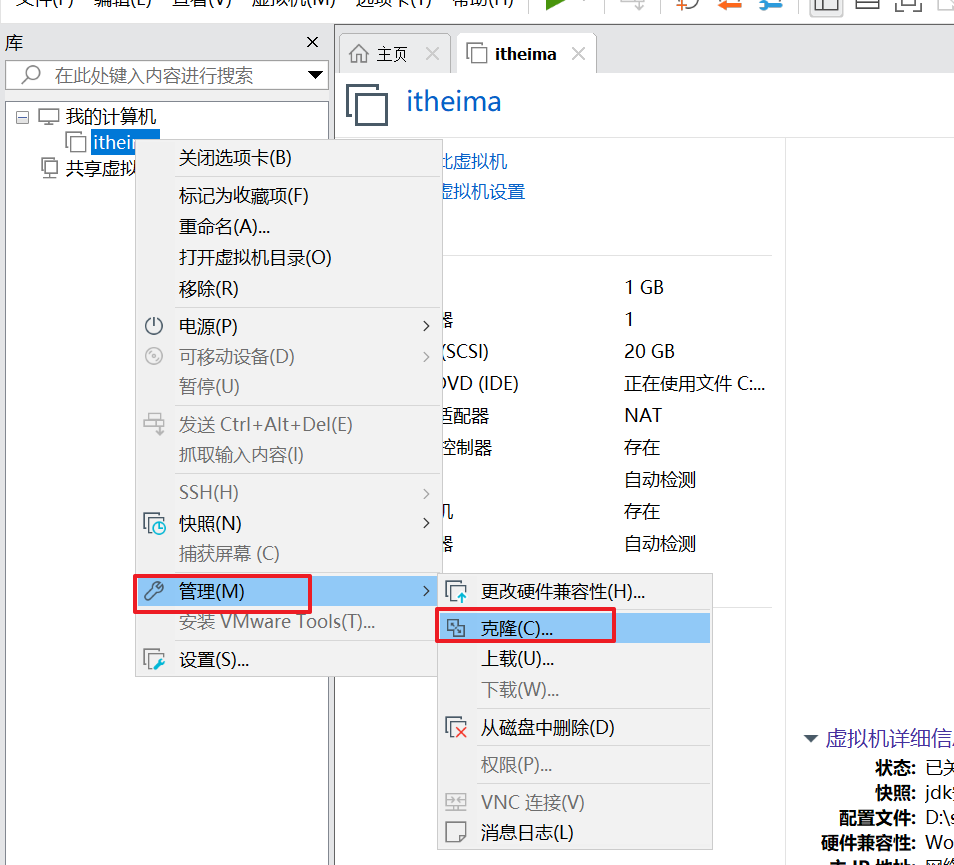Click the greyed 暂停(U) menu entry

pos(288,387)
